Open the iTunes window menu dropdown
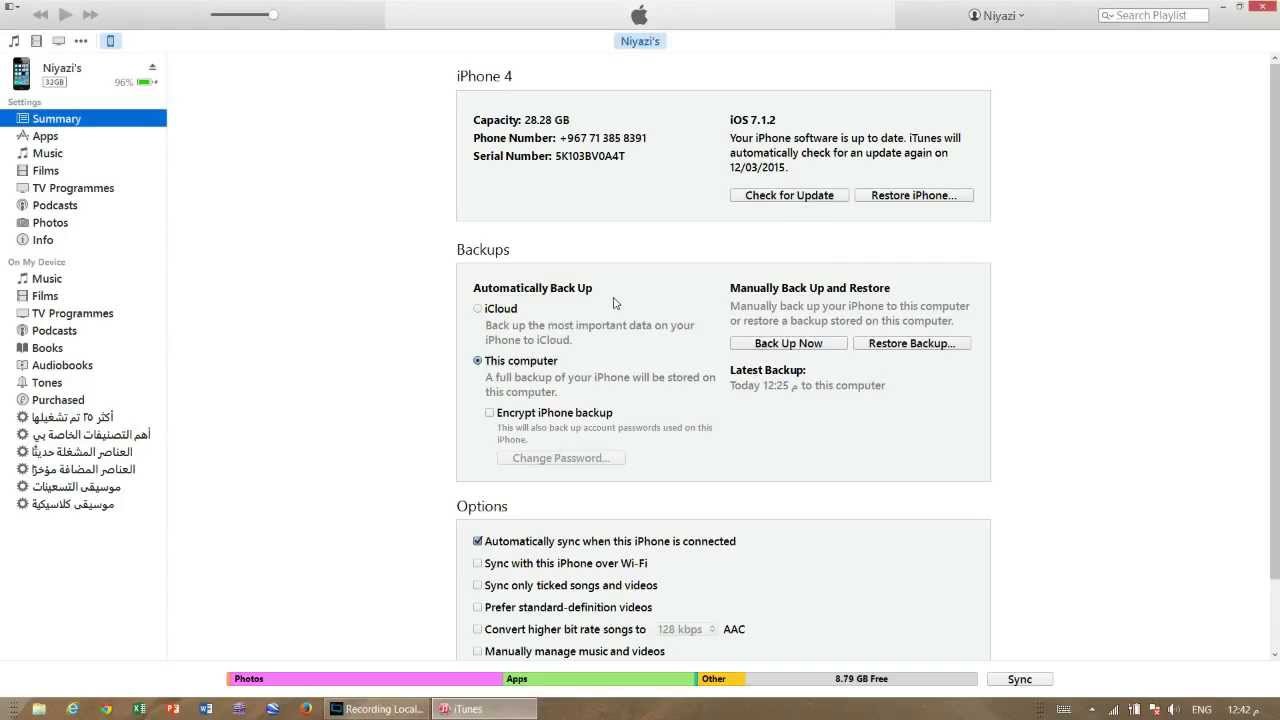 12,6
